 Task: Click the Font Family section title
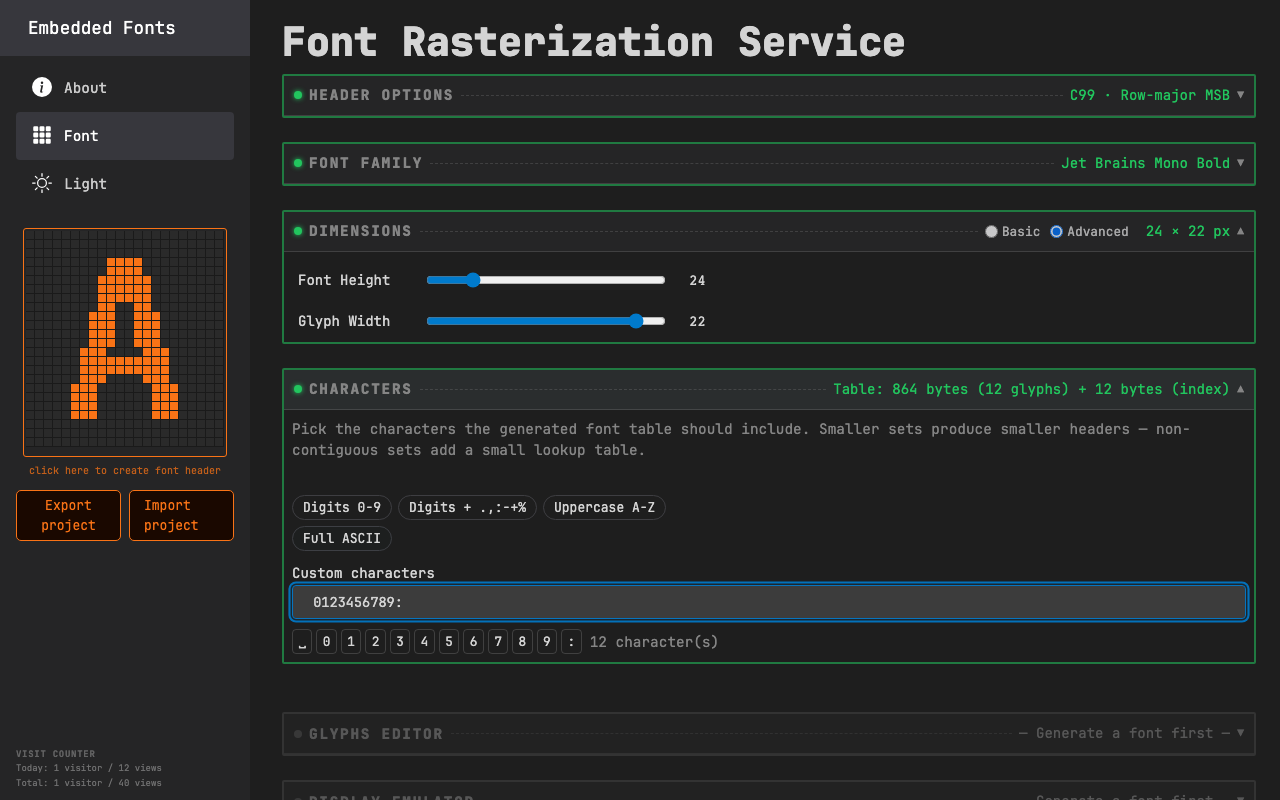(x=366, y=163)
